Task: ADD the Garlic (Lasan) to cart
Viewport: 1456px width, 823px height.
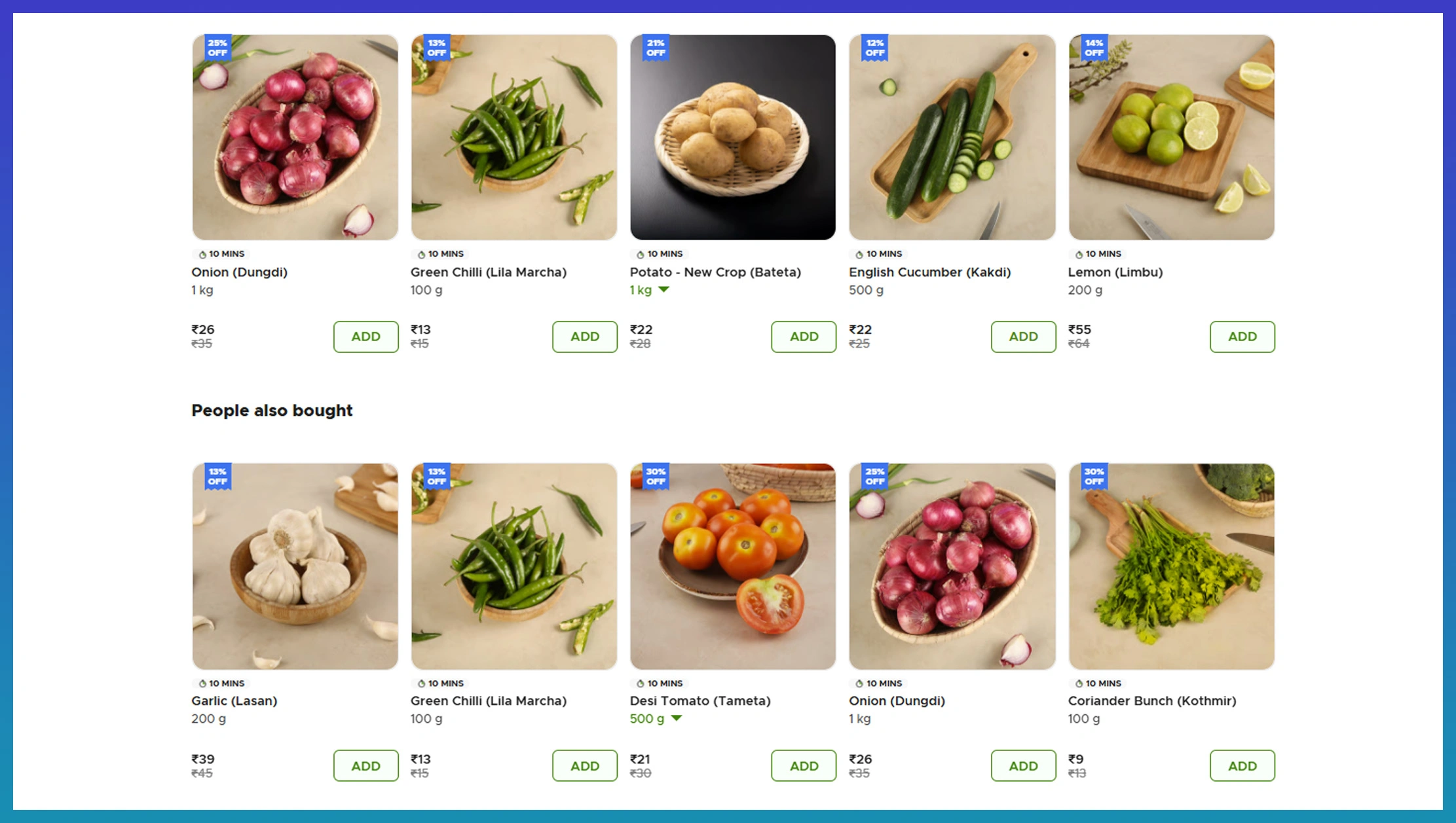Action: point(365,765)
